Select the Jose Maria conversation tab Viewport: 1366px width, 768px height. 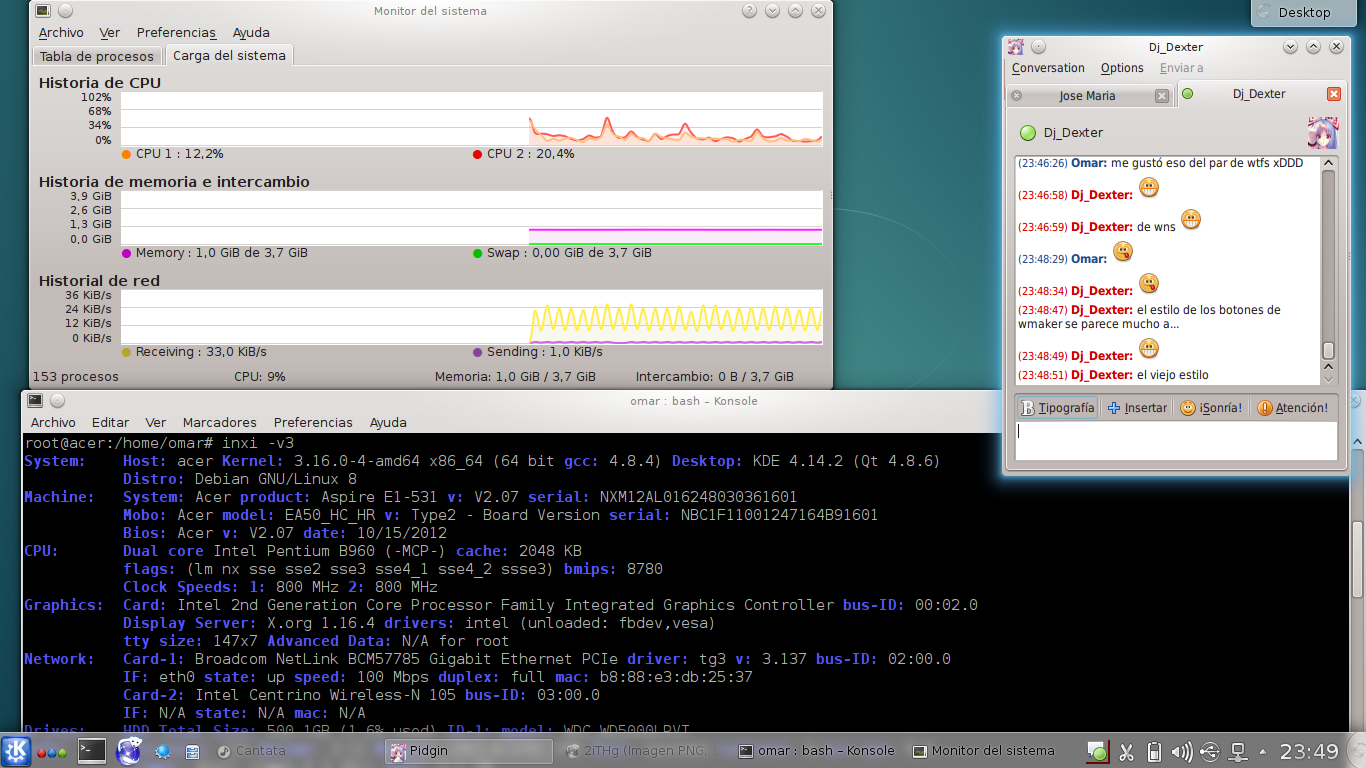coord(1088,96)
